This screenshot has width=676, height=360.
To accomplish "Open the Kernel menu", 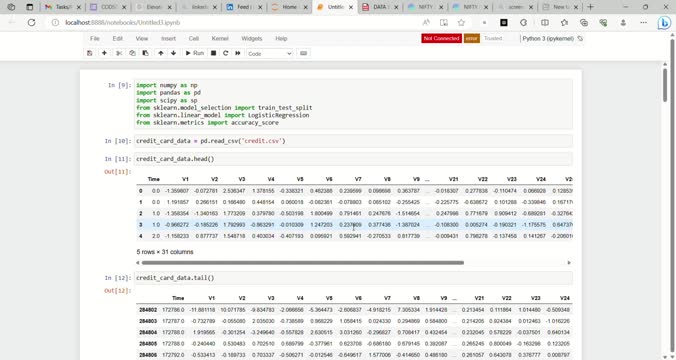I will click(x=220, y=38).
